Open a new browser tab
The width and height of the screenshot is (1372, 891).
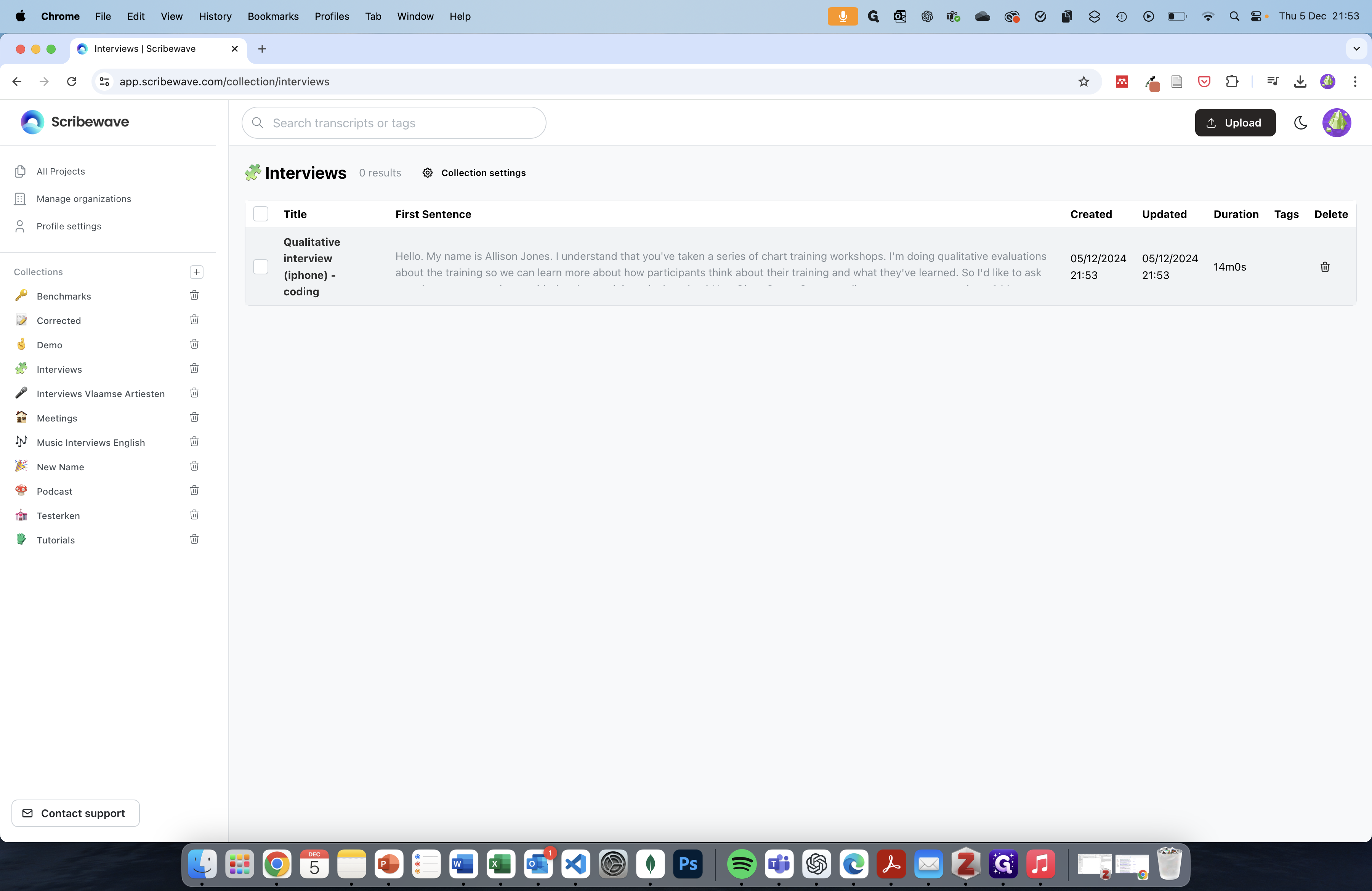(x=262, y=49)
